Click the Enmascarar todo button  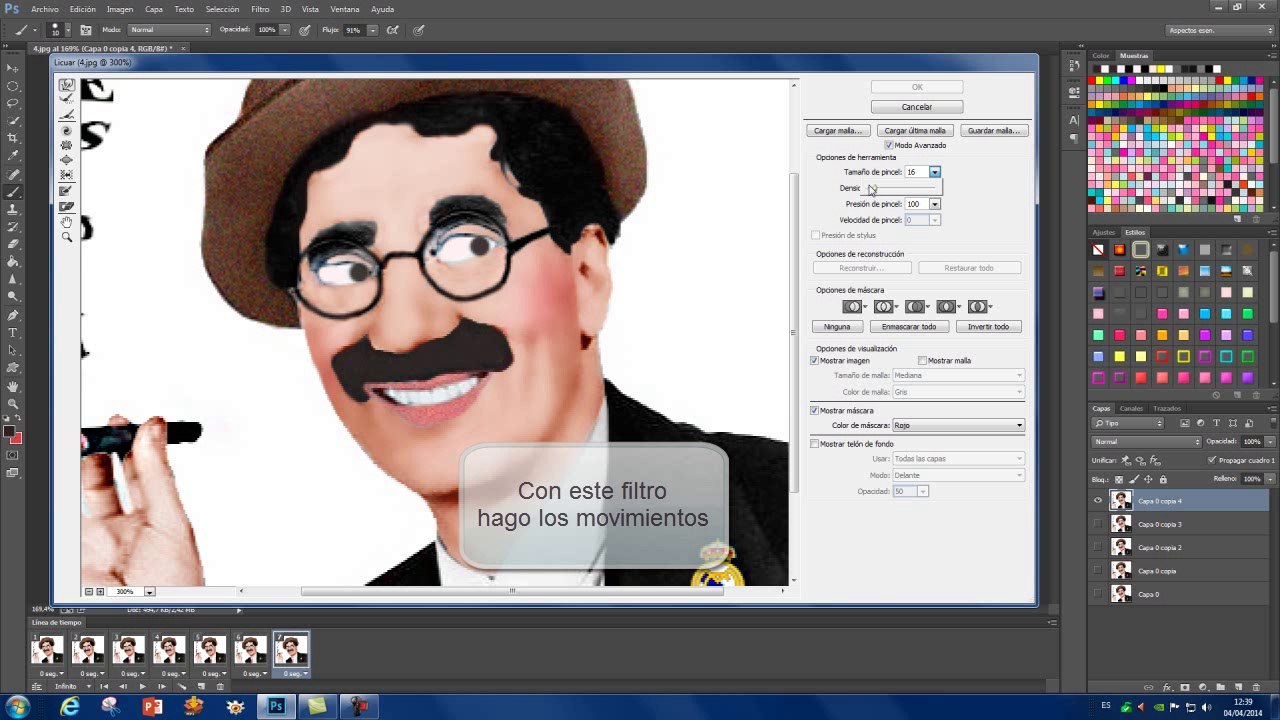click(909, 327)
